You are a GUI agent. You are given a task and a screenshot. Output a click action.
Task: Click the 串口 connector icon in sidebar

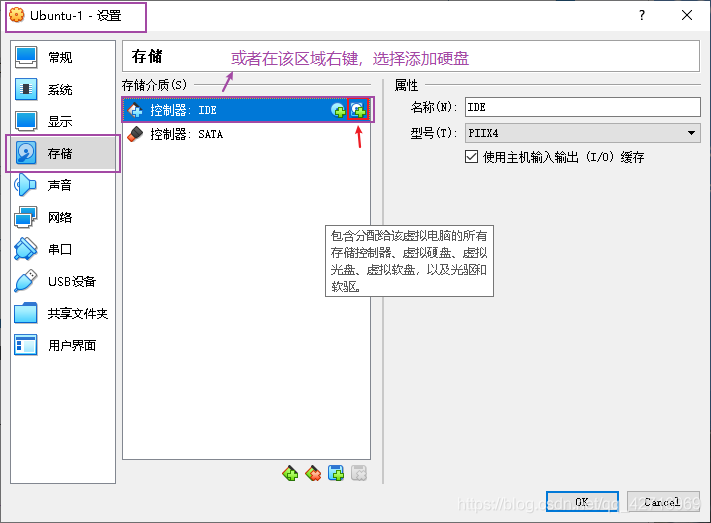[26, 249]
